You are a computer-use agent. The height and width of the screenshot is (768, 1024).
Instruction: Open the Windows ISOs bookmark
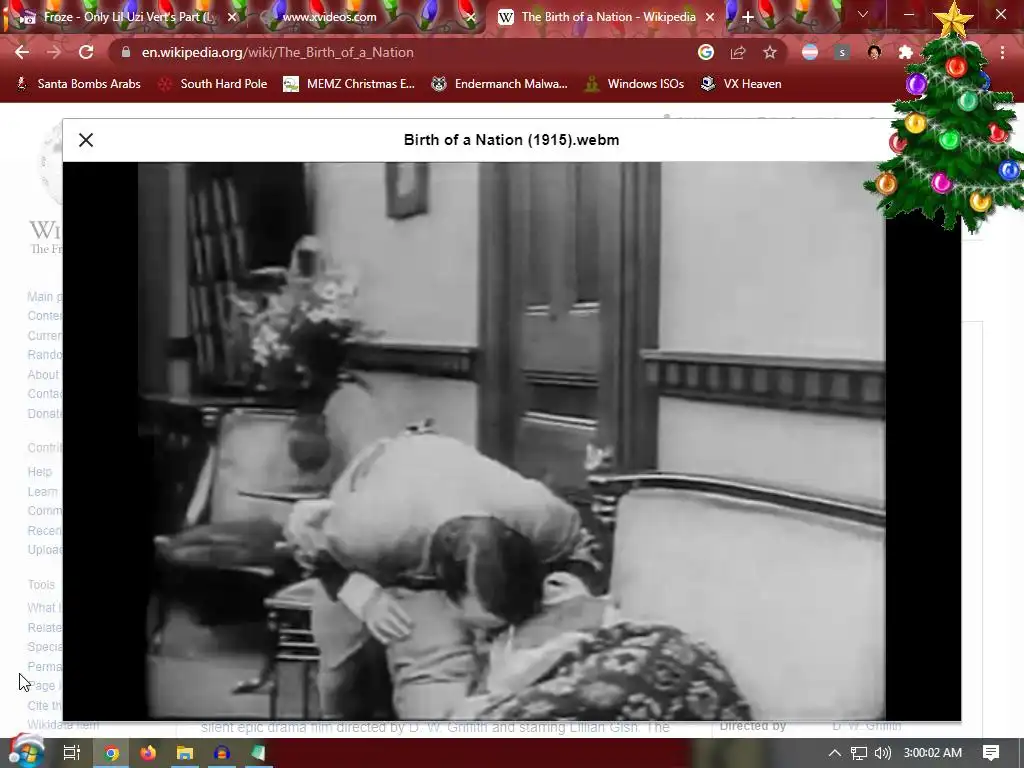(634, 84)
